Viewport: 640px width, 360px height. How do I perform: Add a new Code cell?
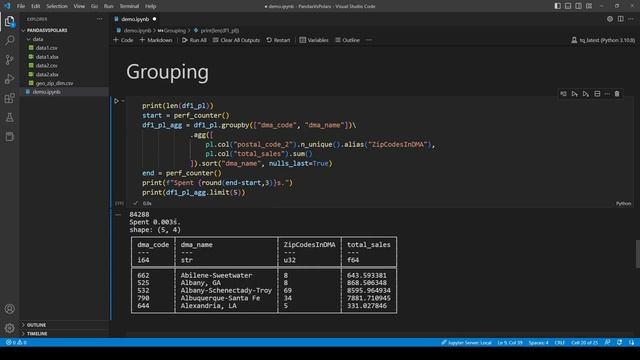click(123, 40)
